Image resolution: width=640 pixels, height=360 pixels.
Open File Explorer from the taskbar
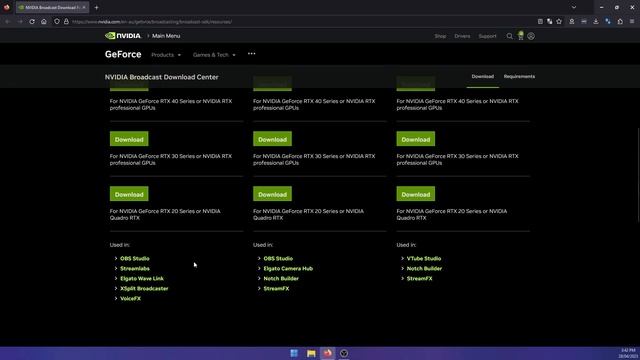(x=311, y=353)
